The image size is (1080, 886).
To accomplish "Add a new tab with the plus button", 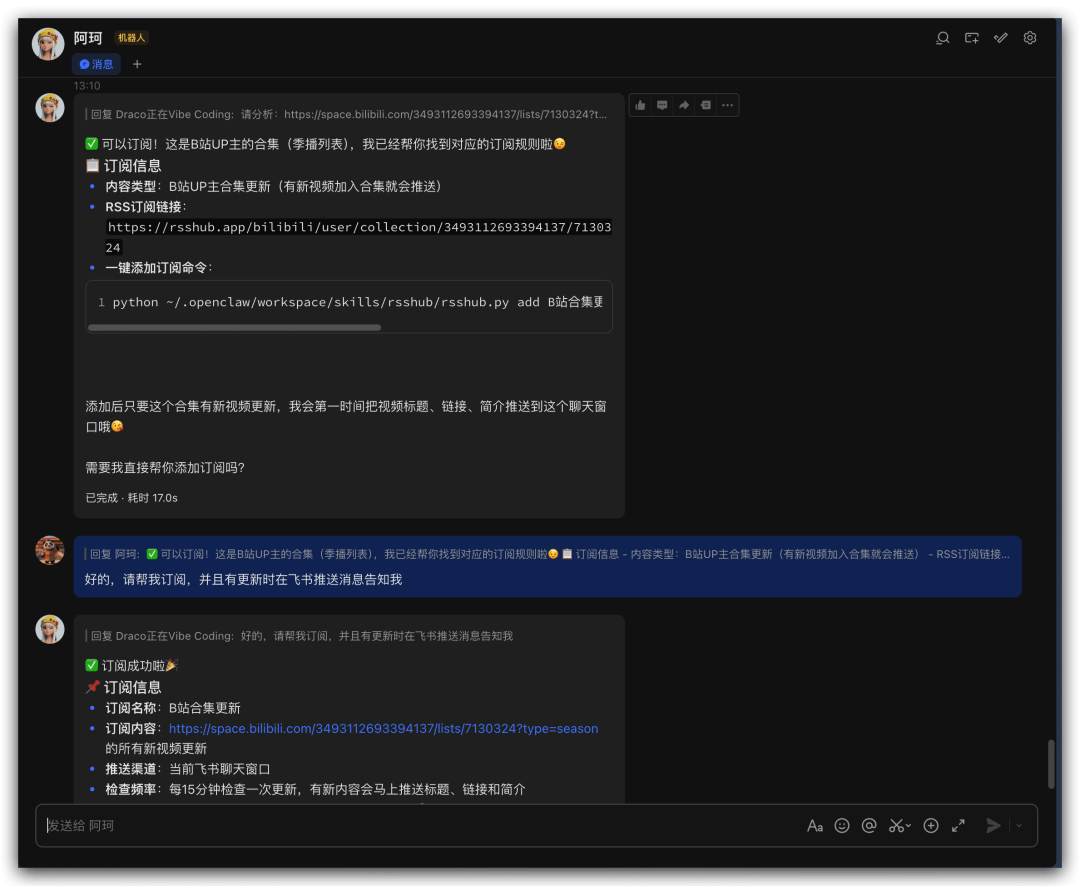I will click(137, 64).
